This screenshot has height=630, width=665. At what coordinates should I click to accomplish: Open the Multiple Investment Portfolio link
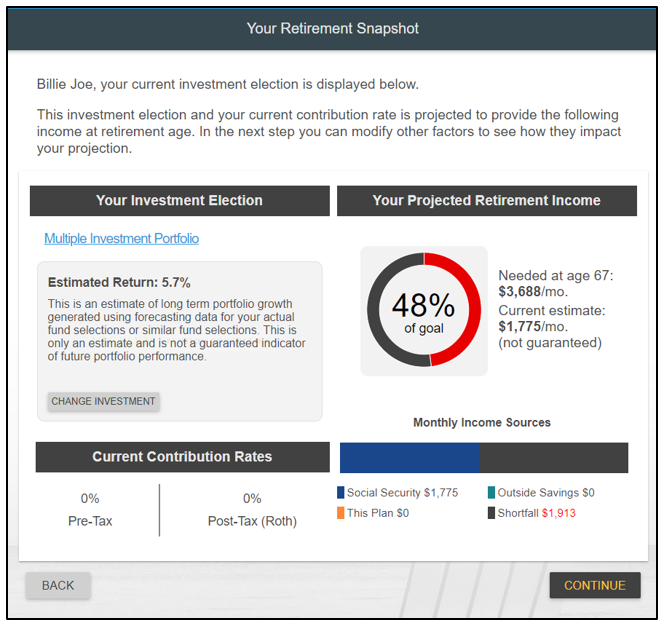pos(121,239)
